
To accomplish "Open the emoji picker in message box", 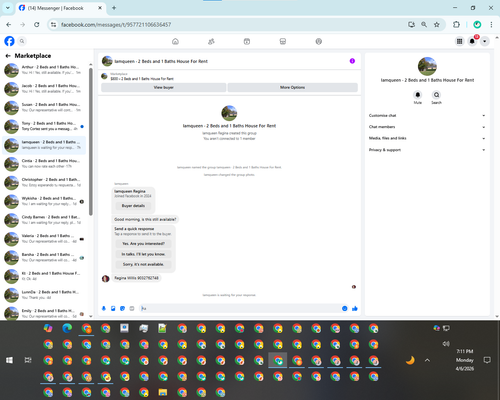I will (345, 309).
